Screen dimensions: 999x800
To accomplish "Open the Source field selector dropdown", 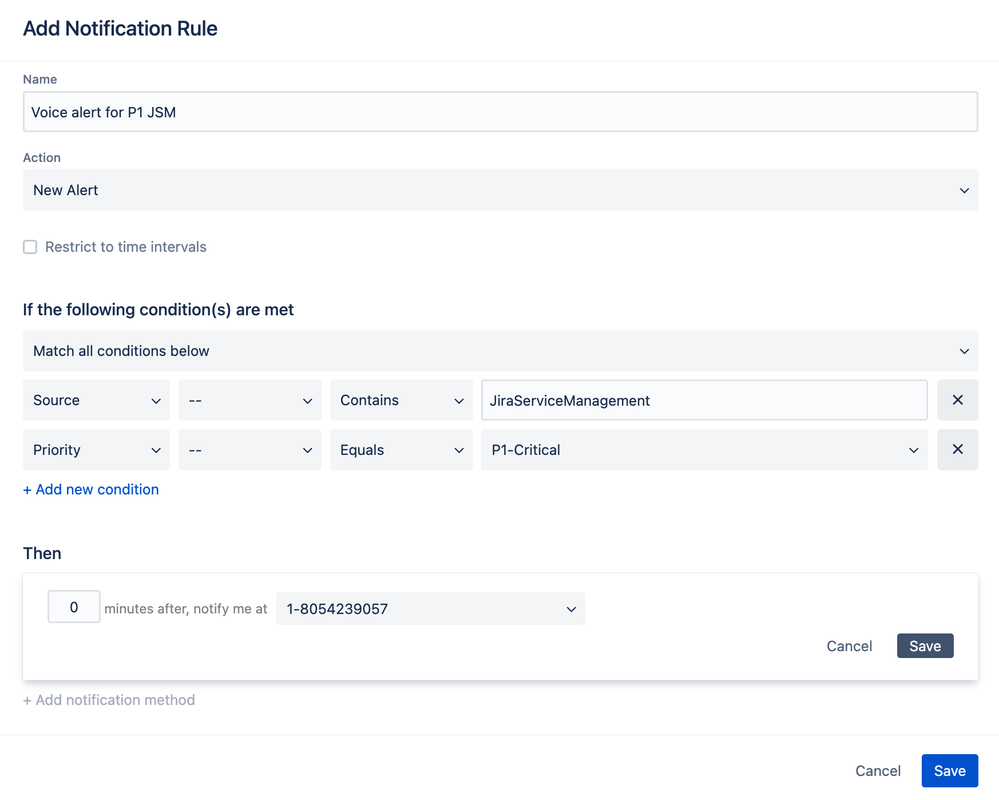I will pos(96,400).
